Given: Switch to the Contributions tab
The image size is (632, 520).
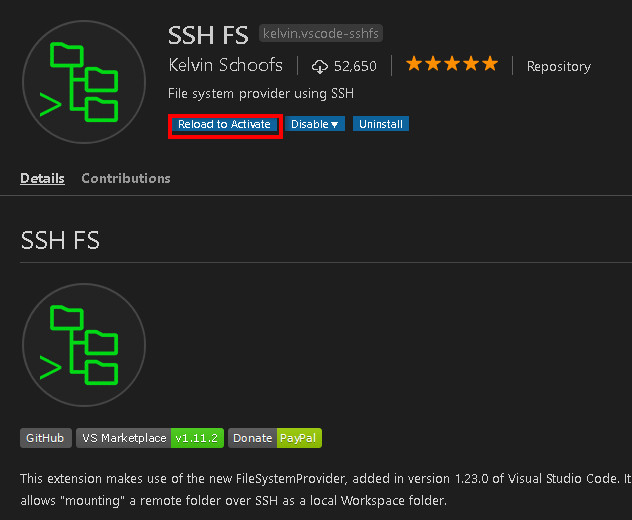Looking at the screenshot, I should click(126, 178).
